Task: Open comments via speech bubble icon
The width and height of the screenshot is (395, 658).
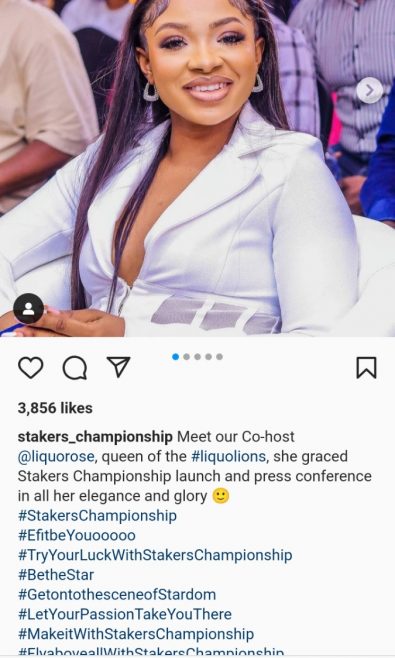Action: click(75, 368)
